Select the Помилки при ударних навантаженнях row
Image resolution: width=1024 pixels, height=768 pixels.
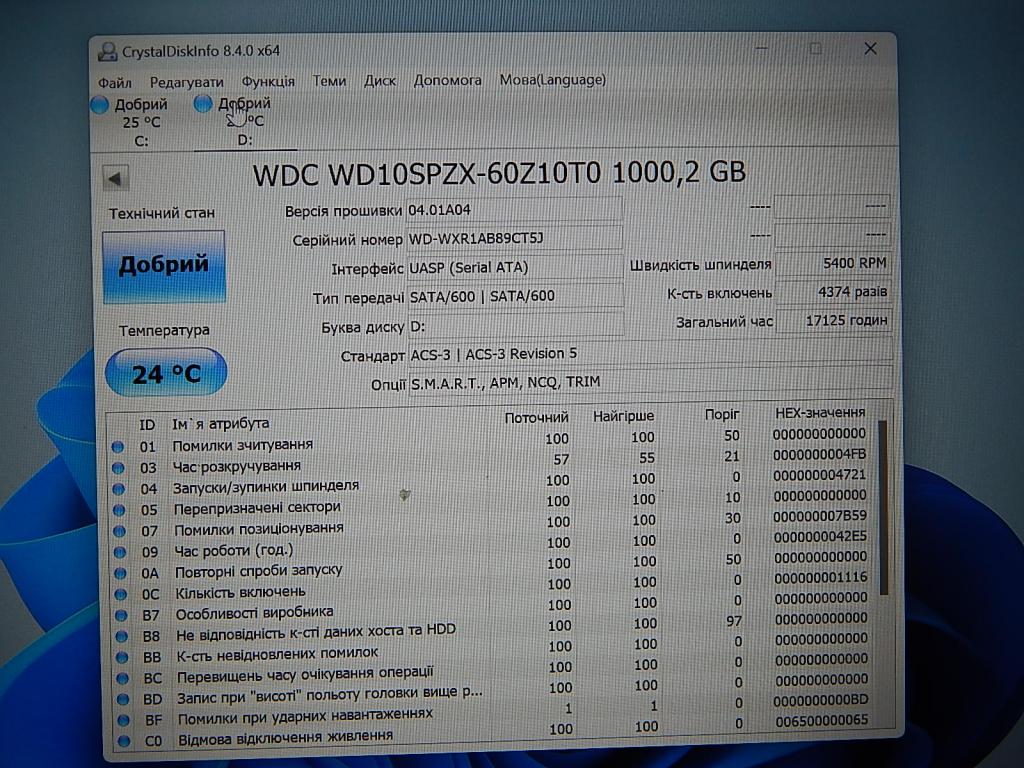pos(496,712)
